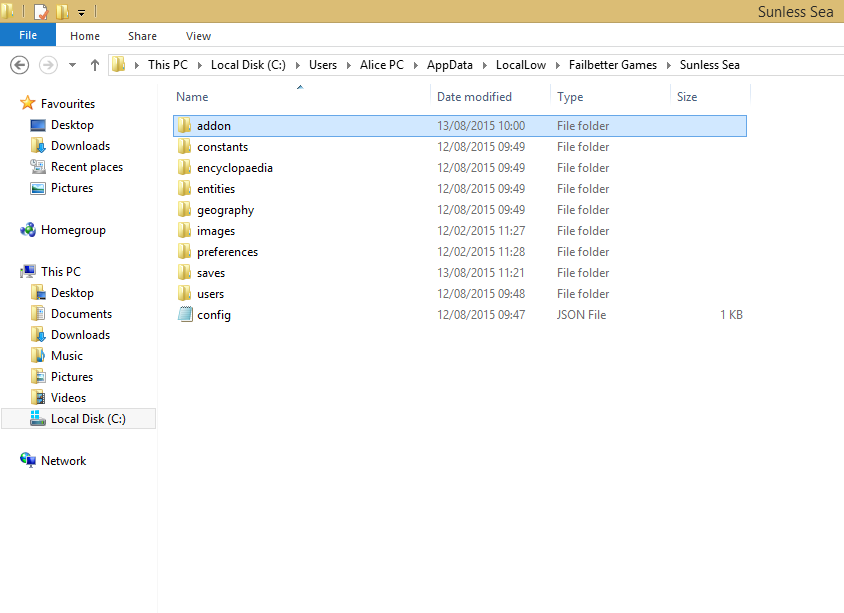Open Documents under This PC
844x613 pixels.
point(71,314)
